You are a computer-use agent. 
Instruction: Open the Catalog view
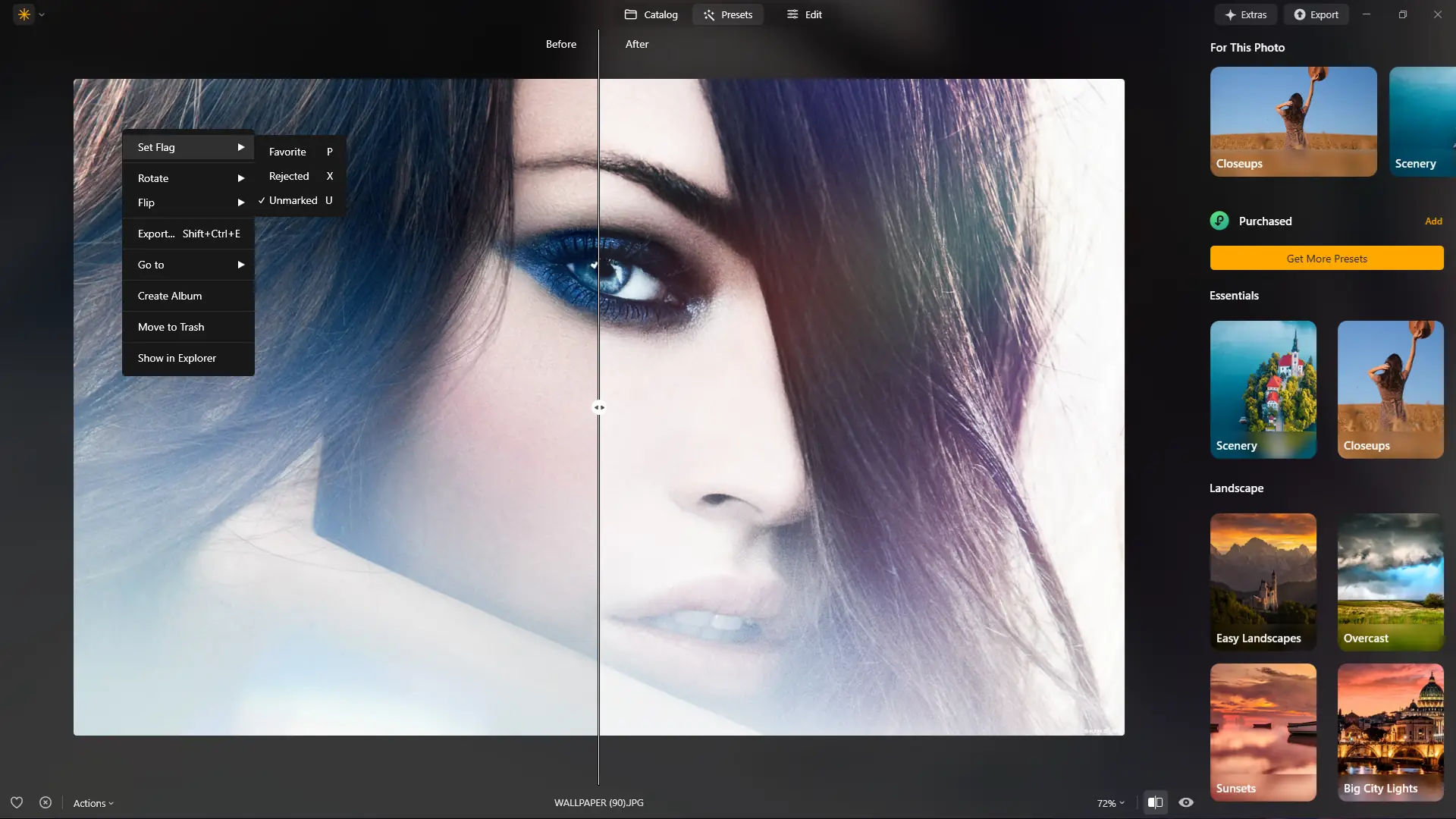[651, 14]
